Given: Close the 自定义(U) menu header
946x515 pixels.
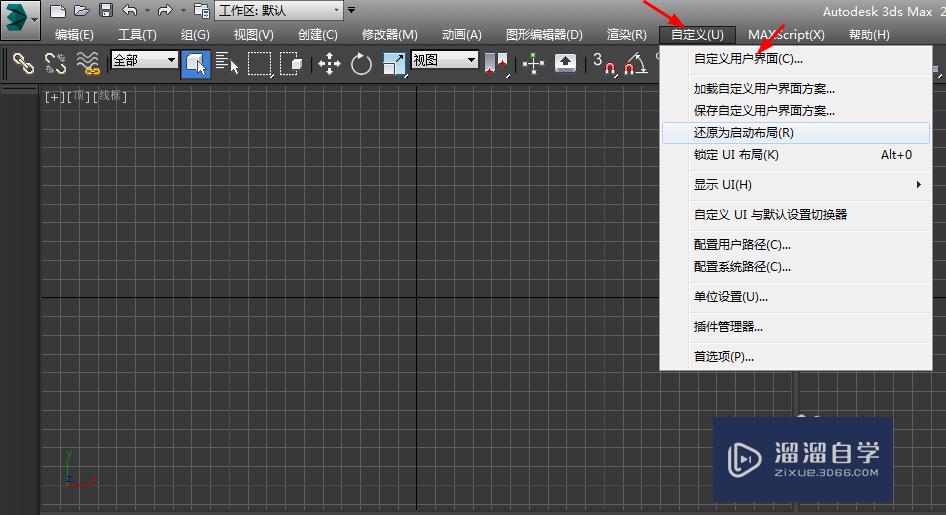Looking at the screenshot, I should pyautogui.click(x=697, y=34).
